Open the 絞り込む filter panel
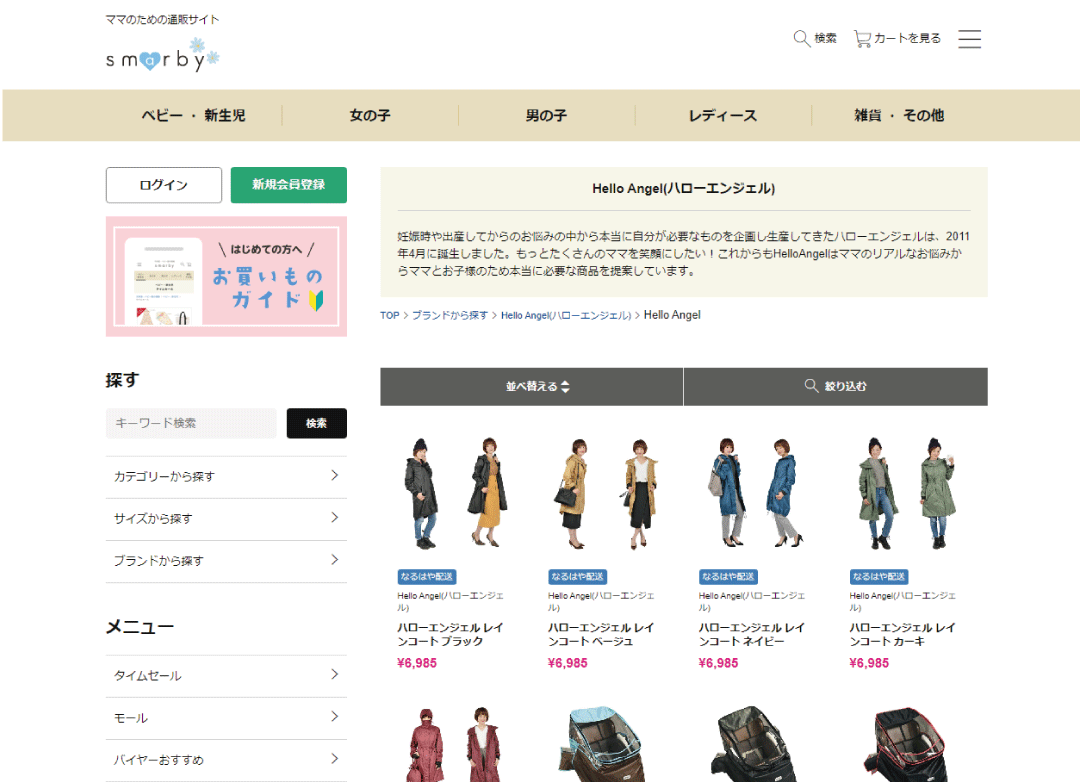Image resolution: width=1080 pixels, height=782 pixels. pos(835,387)
